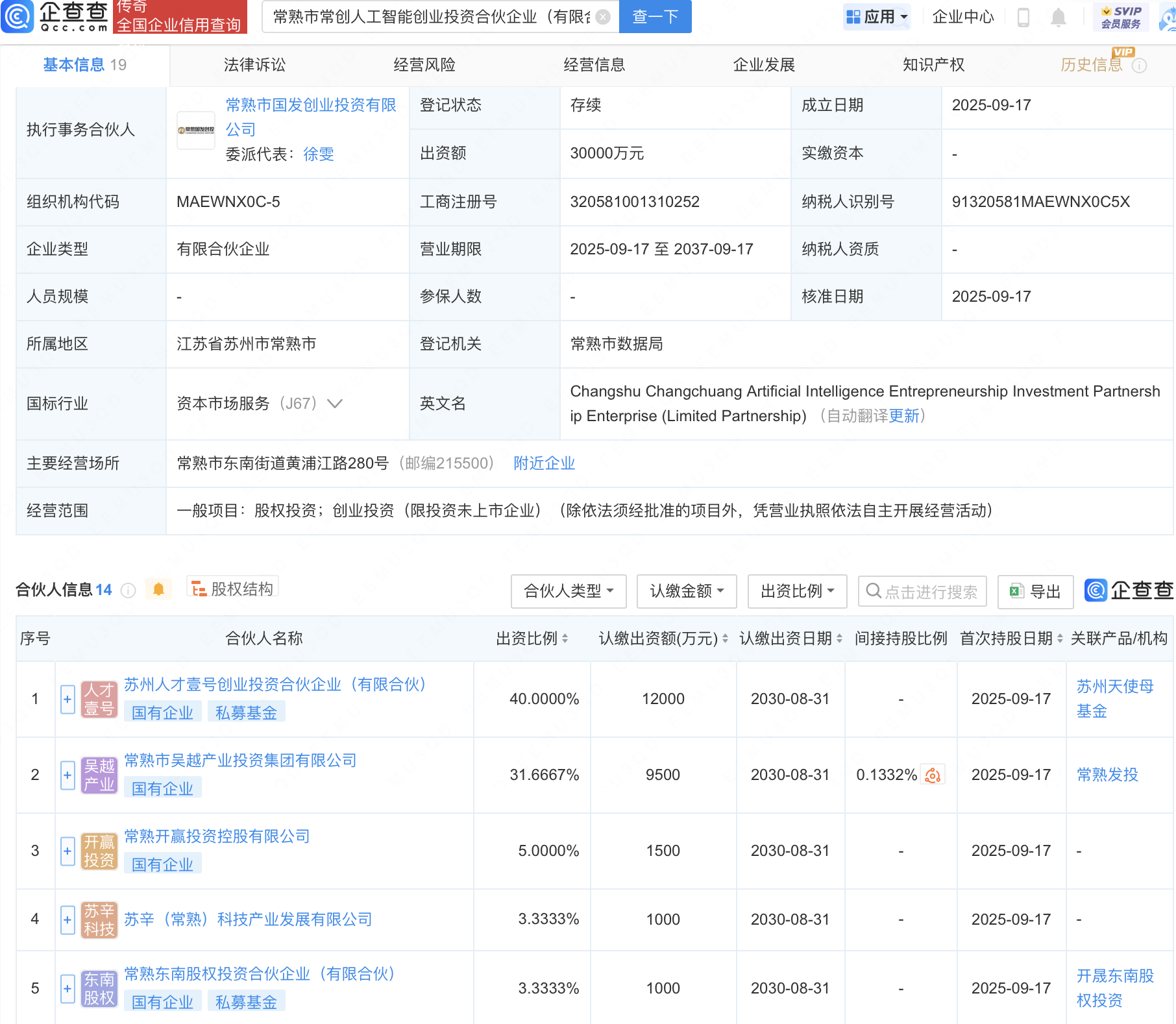Open the 合伙人类型 filter dropdown

pos(569,591)
